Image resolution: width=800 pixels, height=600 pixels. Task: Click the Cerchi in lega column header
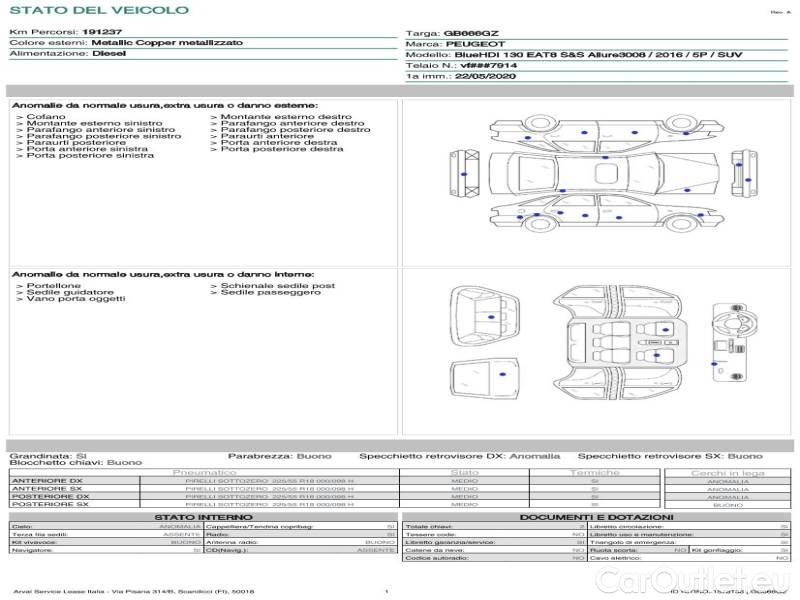click(727, 472)
